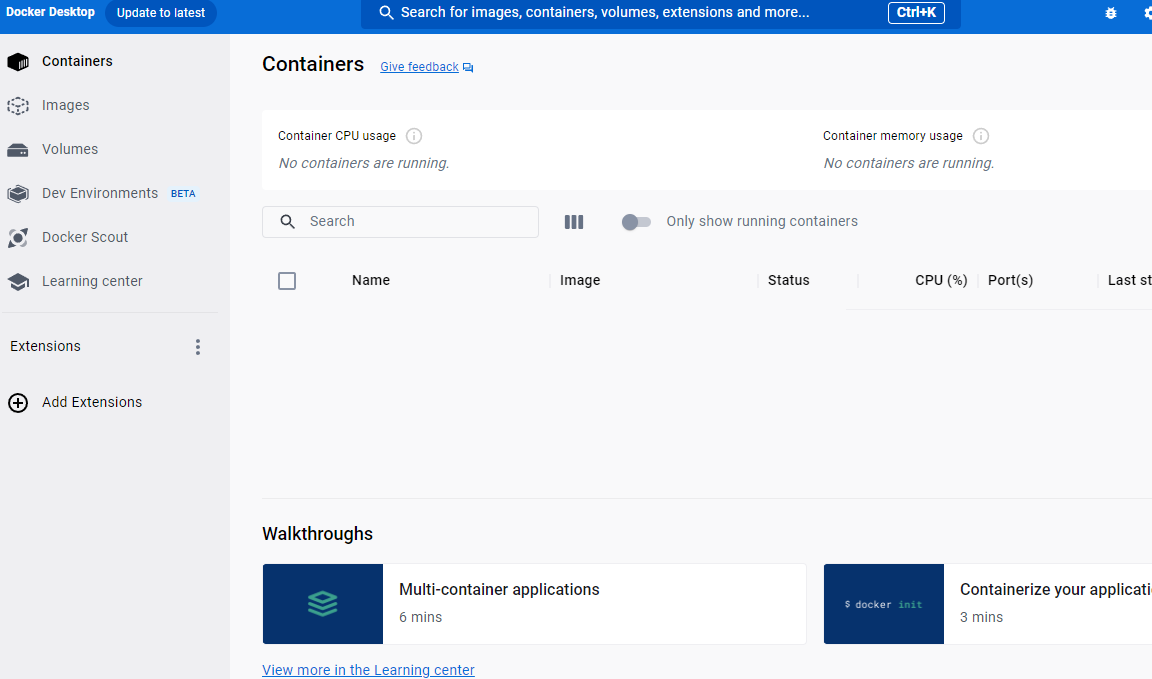This screenshot has height=679, width=1152.
Task: Open the Give feedback link
Action: point(419,67)
